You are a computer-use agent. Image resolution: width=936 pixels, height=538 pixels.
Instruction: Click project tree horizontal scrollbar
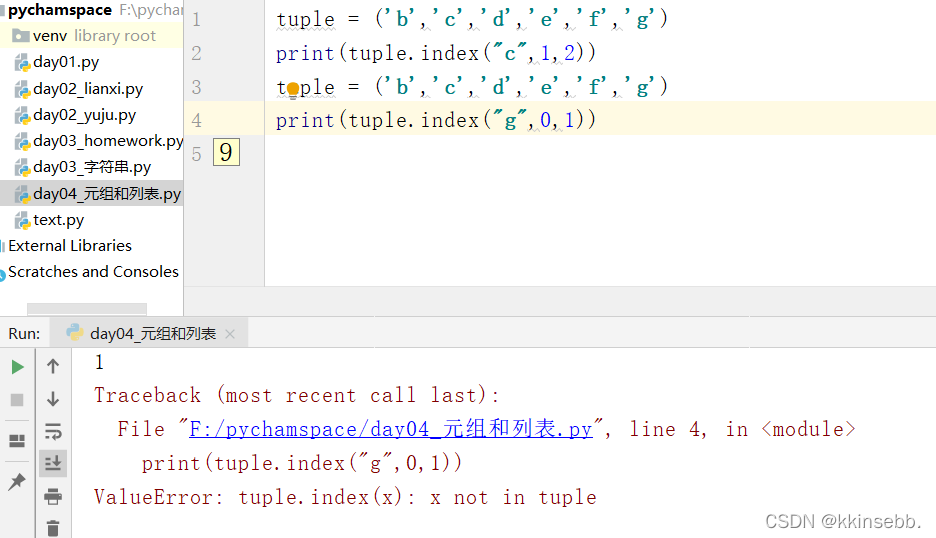87,309
